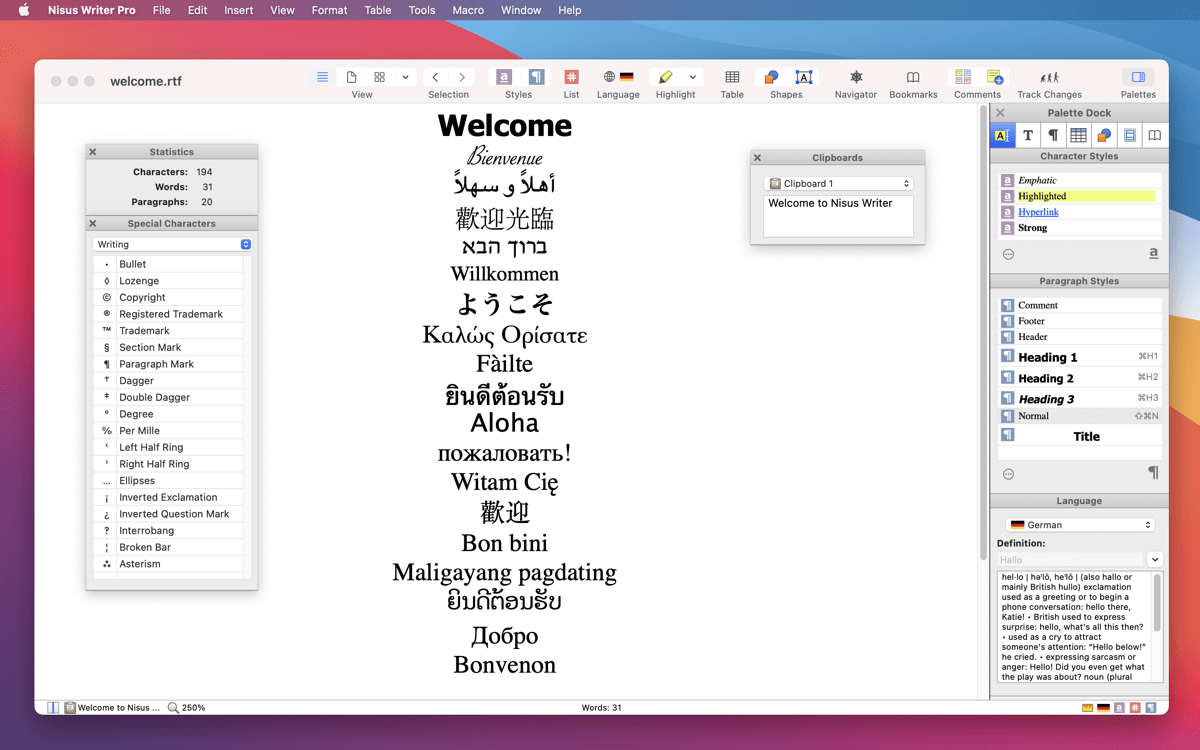Image resolution: width=1200 pixels, height=750 pixels.
Task: Apply Highlight marker from toolbar
Action: 665,77
